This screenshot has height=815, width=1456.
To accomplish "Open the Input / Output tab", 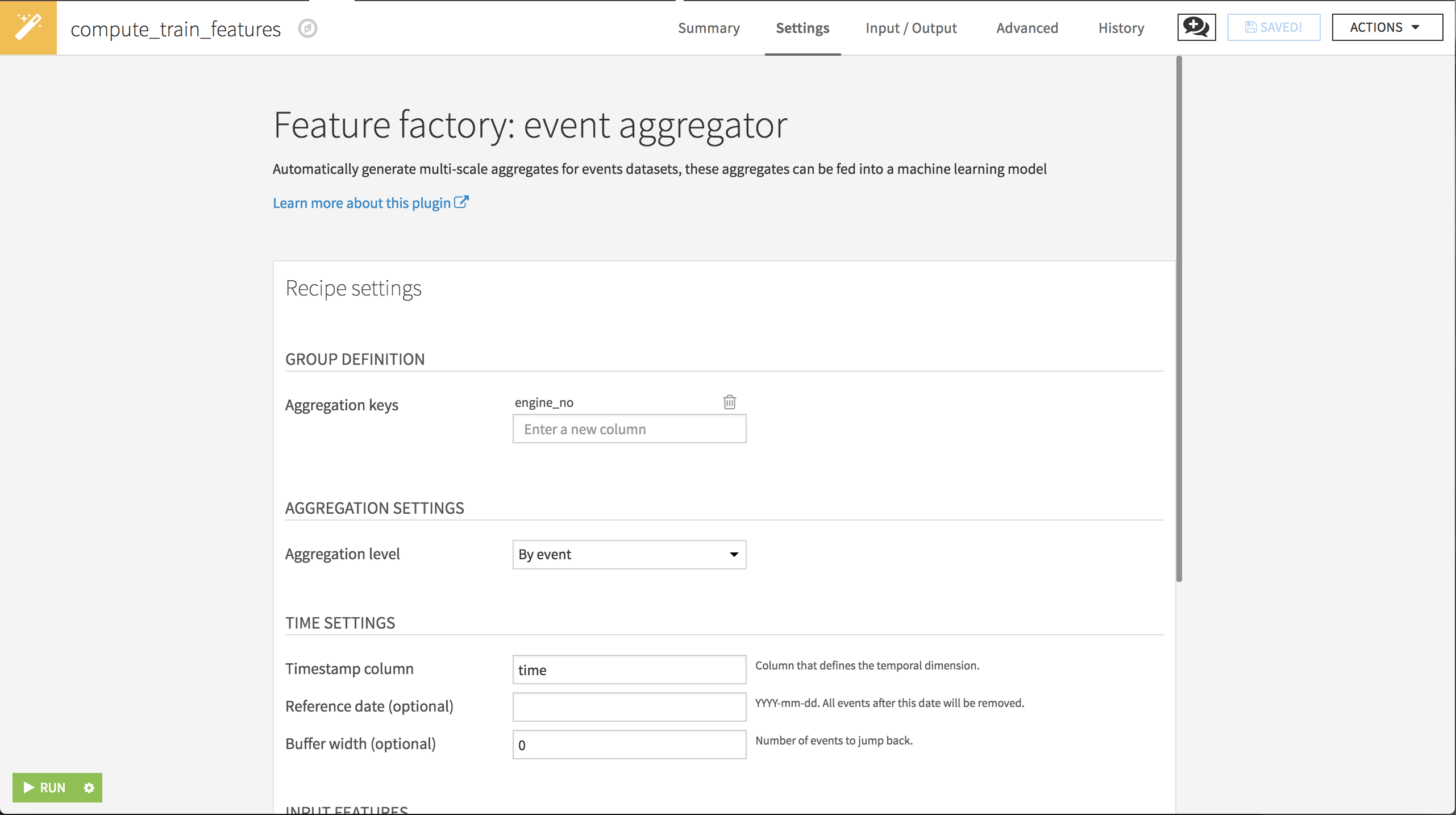I will click(x=911, y=28).
